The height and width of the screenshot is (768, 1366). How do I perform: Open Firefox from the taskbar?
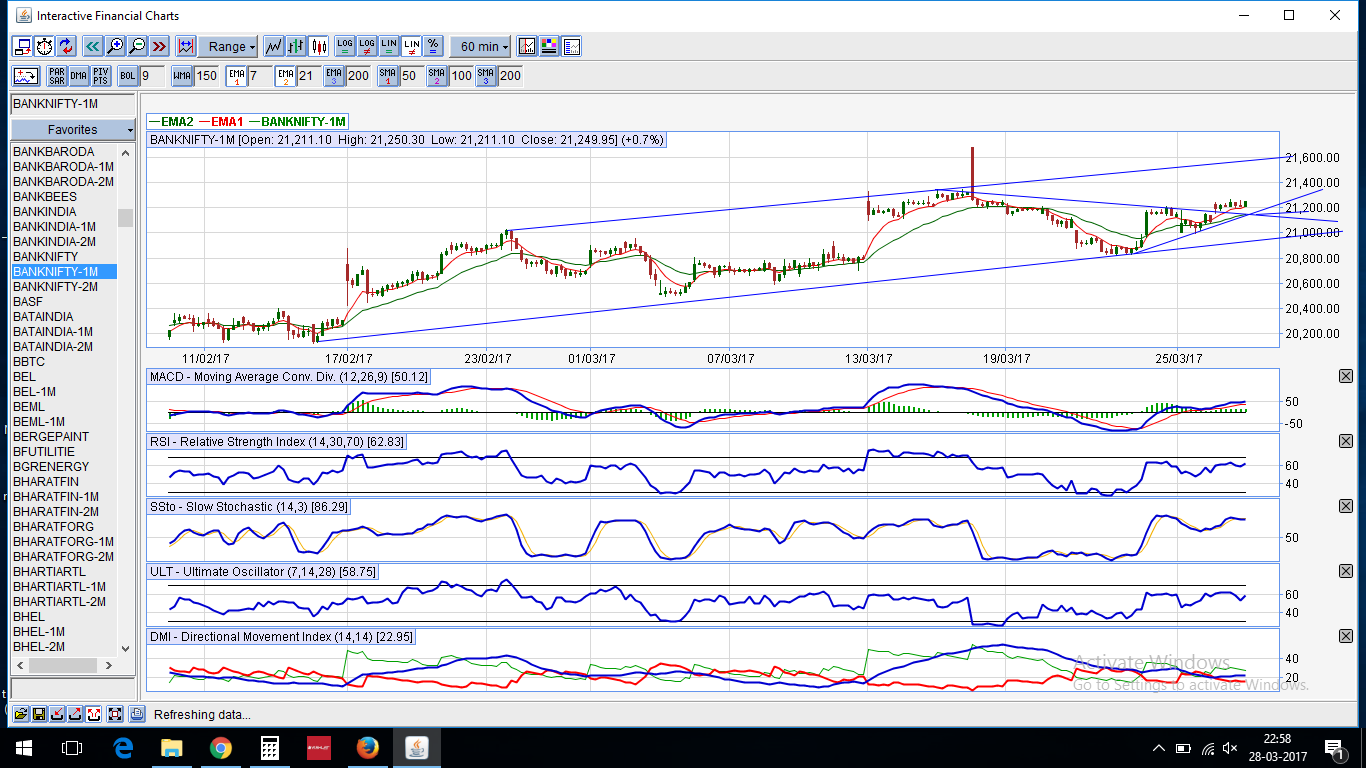pyautogui.click(x=367, y=747)
